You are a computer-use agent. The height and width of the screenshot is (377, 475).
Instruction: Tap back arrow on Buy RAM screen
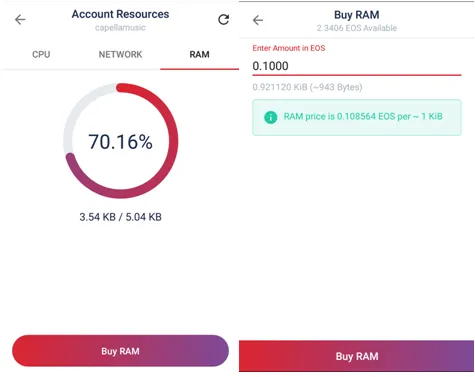click(x=258, y=20)
